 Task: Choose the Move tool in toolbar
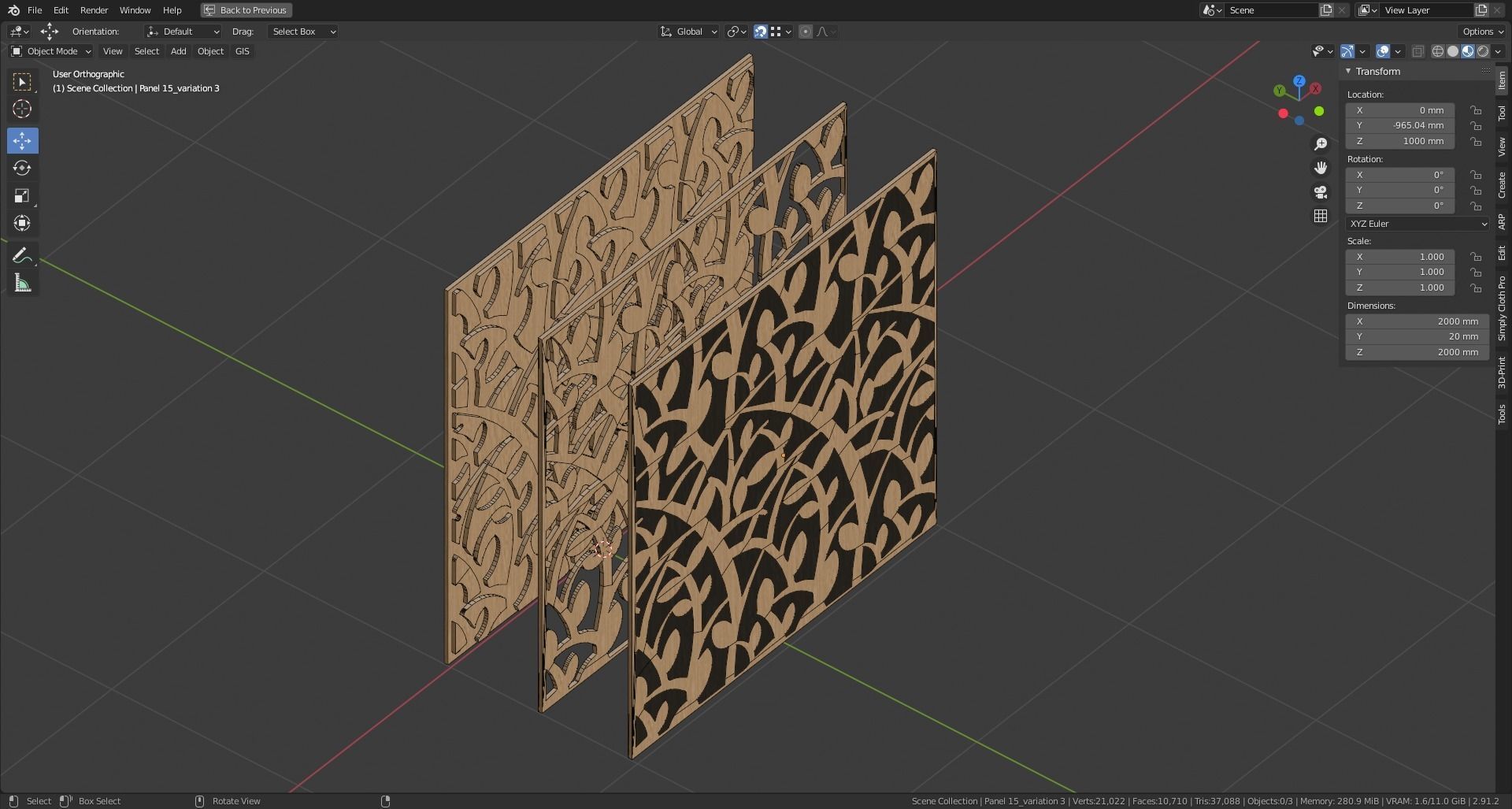(x=22, y=141)
